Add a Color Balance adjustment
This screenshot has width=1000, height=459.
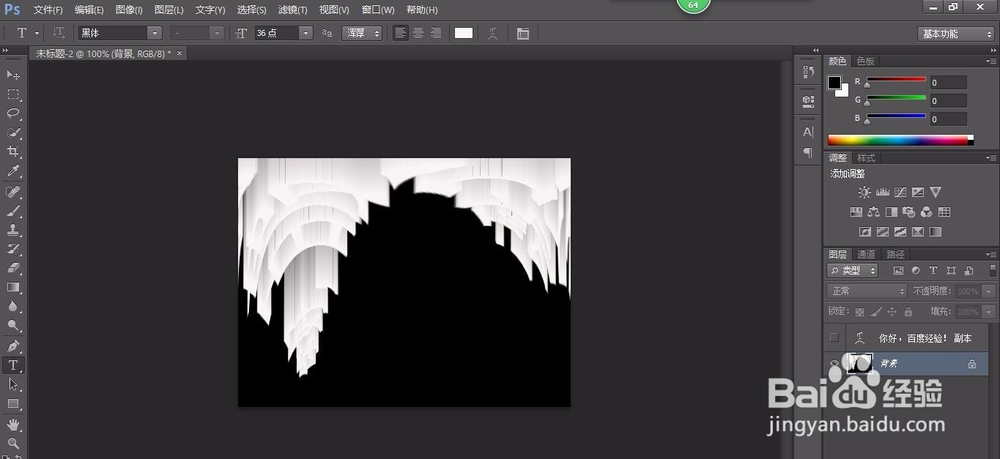click(x=874, y=212)
